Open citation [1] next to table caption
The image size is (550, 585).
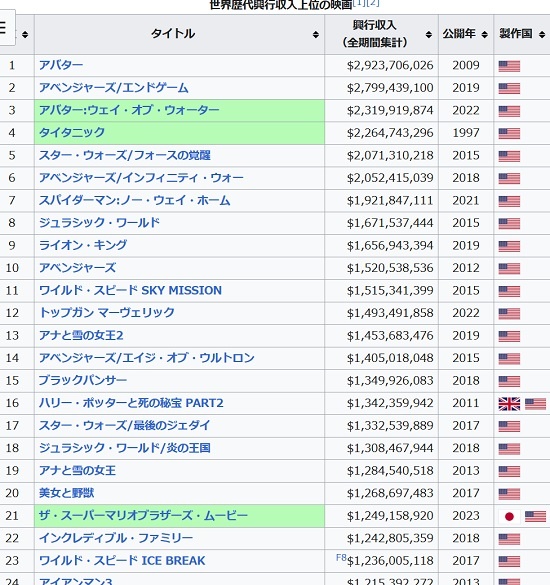click(x=359, y=3)
